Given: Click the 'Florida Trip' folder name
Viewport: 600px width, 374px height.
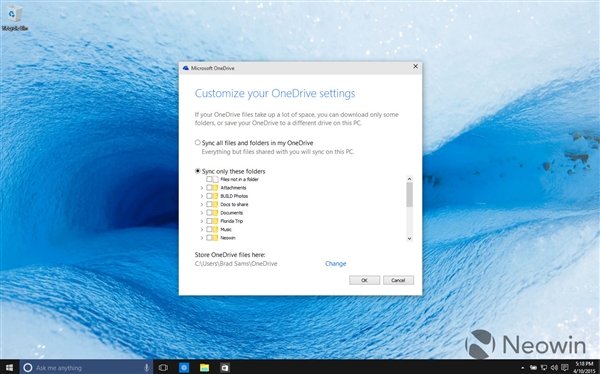Looking at the screenshot, I should point(232,221).
